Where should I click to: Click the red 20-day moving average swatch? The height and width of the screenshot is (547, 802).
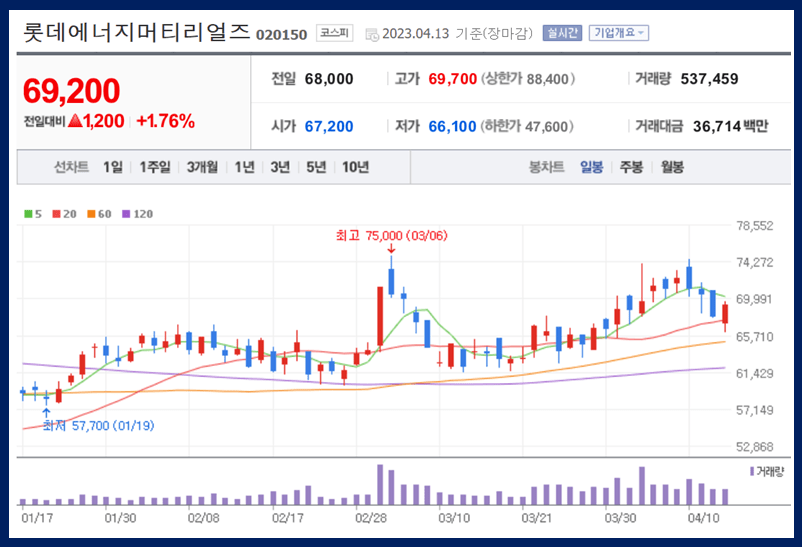click(56, 214)
